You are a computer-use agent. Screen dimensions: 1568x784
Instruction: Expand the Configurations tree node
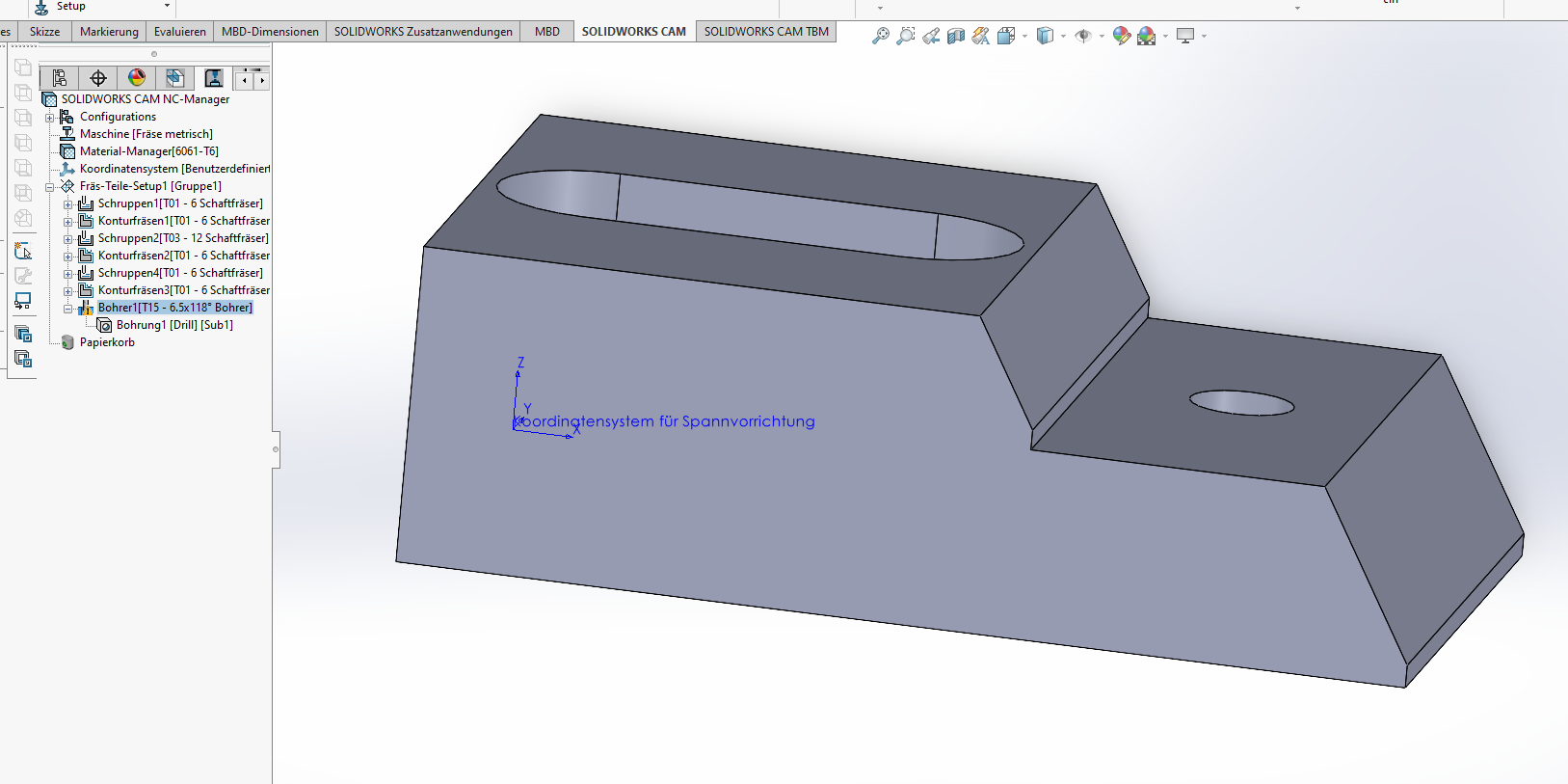50,118
